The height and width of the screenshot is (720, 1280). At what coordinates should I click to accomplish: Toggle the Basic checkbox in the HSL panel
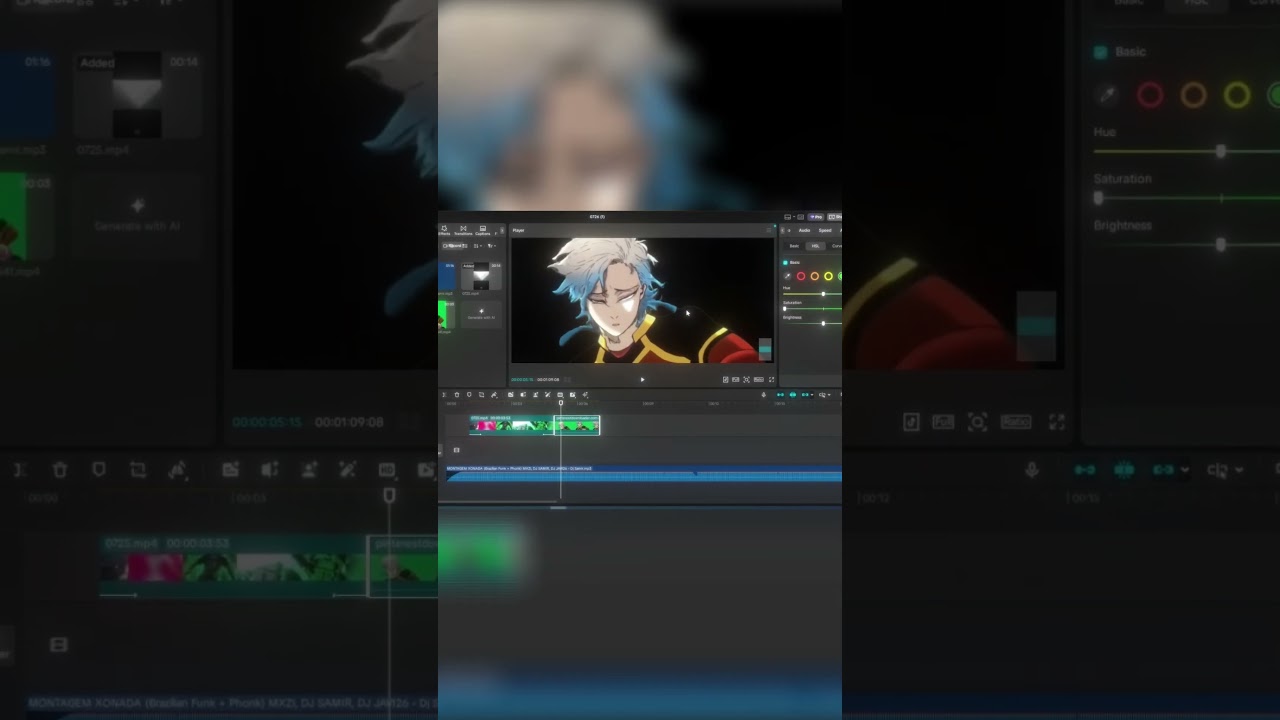click(785, 263)
